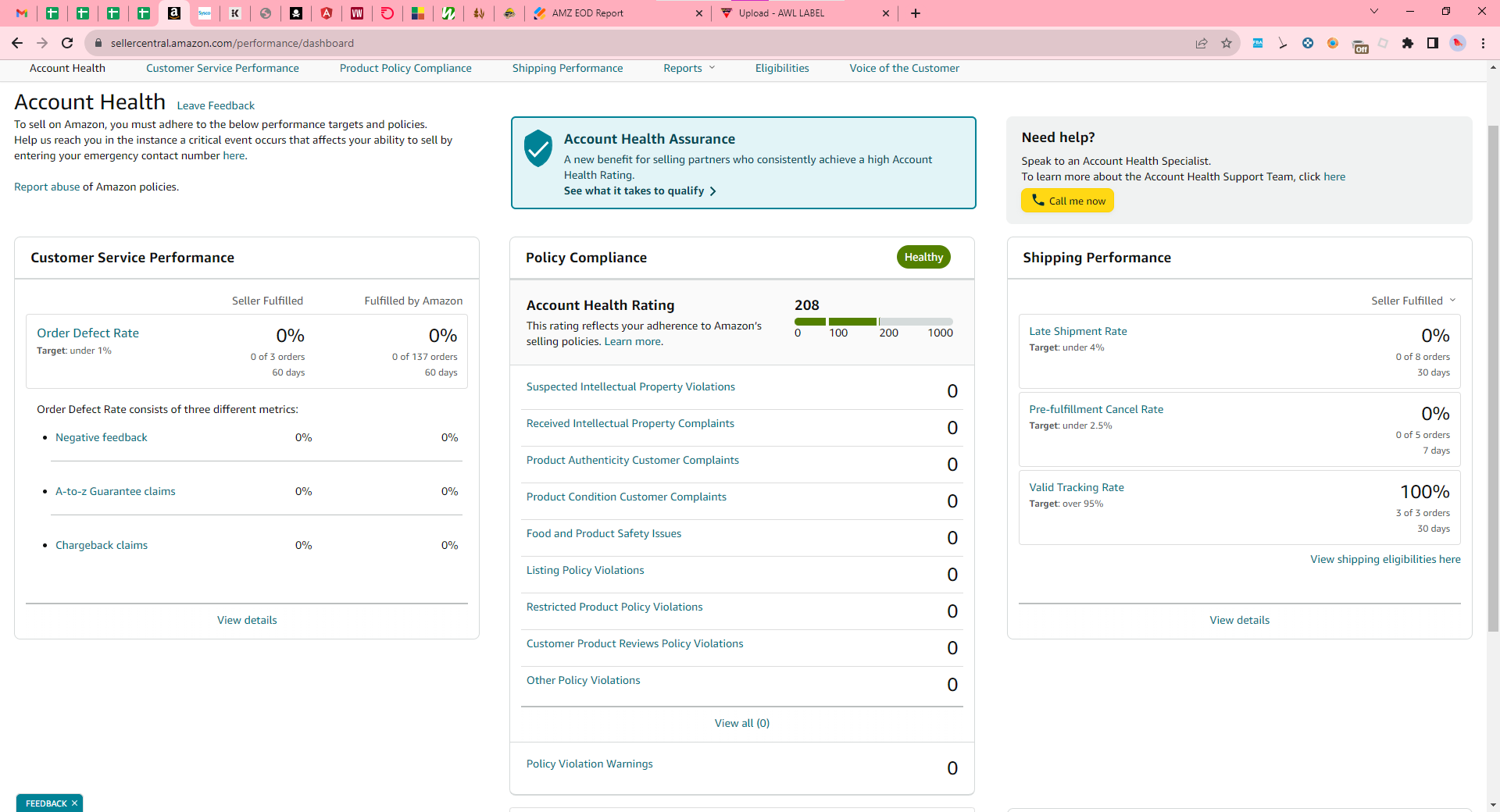The width and height of the screenshot is (1500, 812).
Task: Go to Product Policy Compliance nav item
Action: pyautogui.click(x=405, y=69)
